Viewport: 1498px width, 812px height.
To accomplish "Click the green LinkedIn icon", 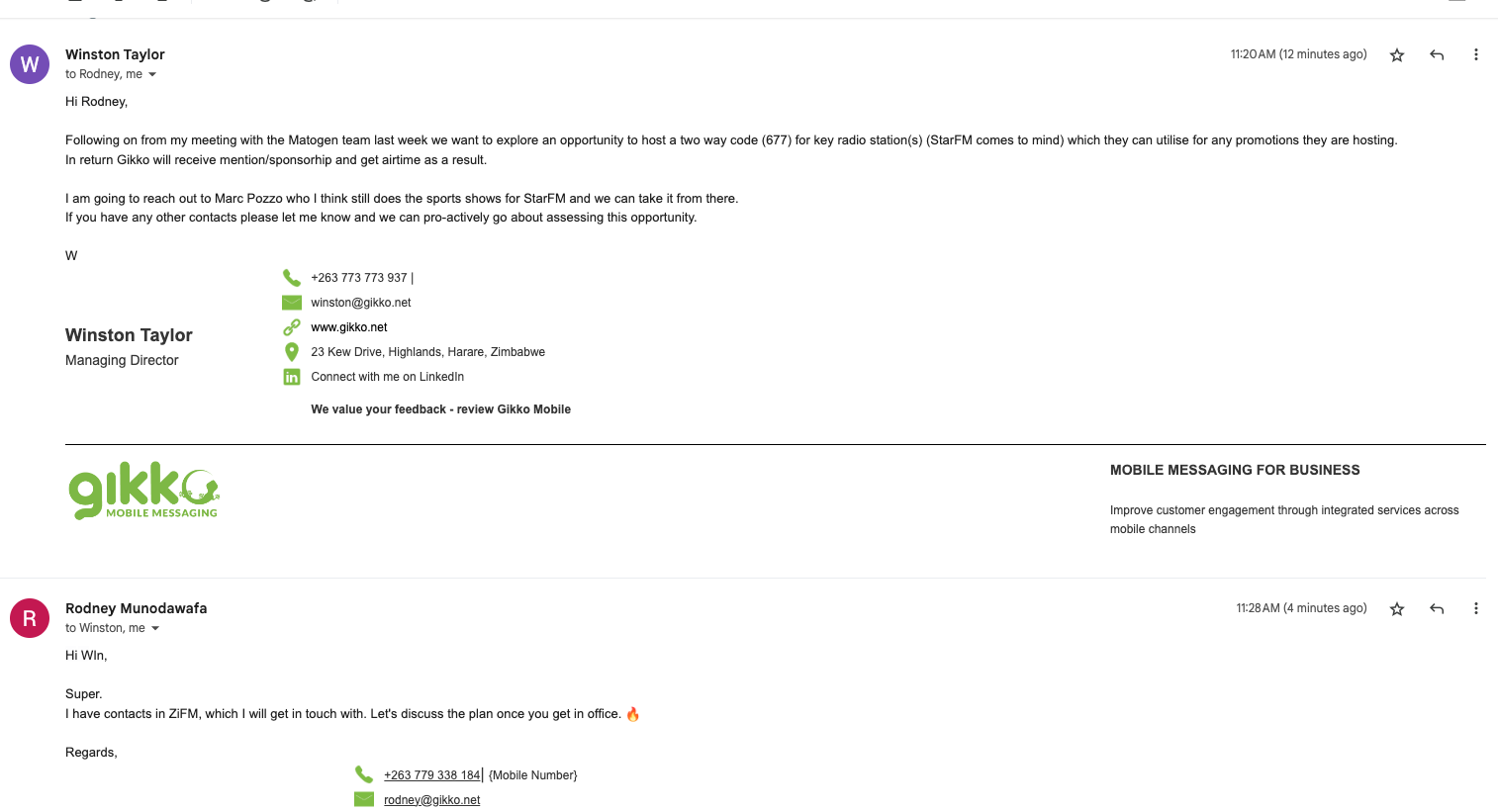I will point(292,377).
